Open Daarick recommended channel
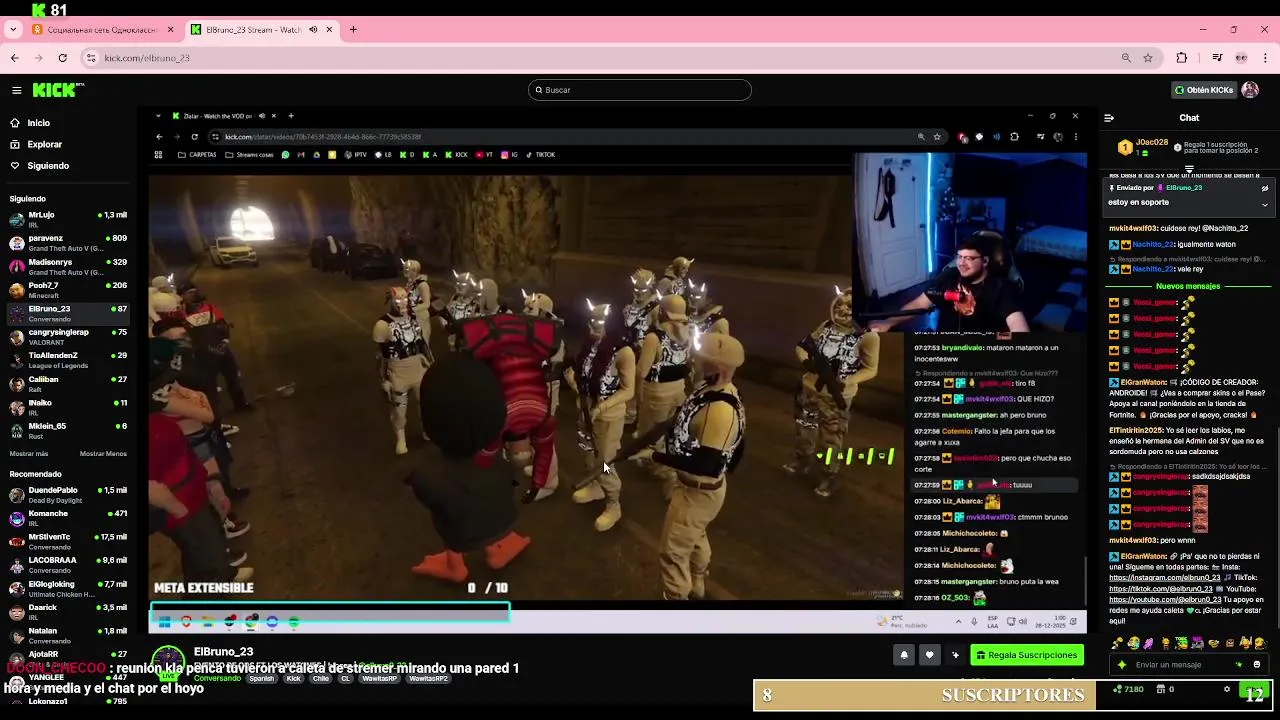 68,612
